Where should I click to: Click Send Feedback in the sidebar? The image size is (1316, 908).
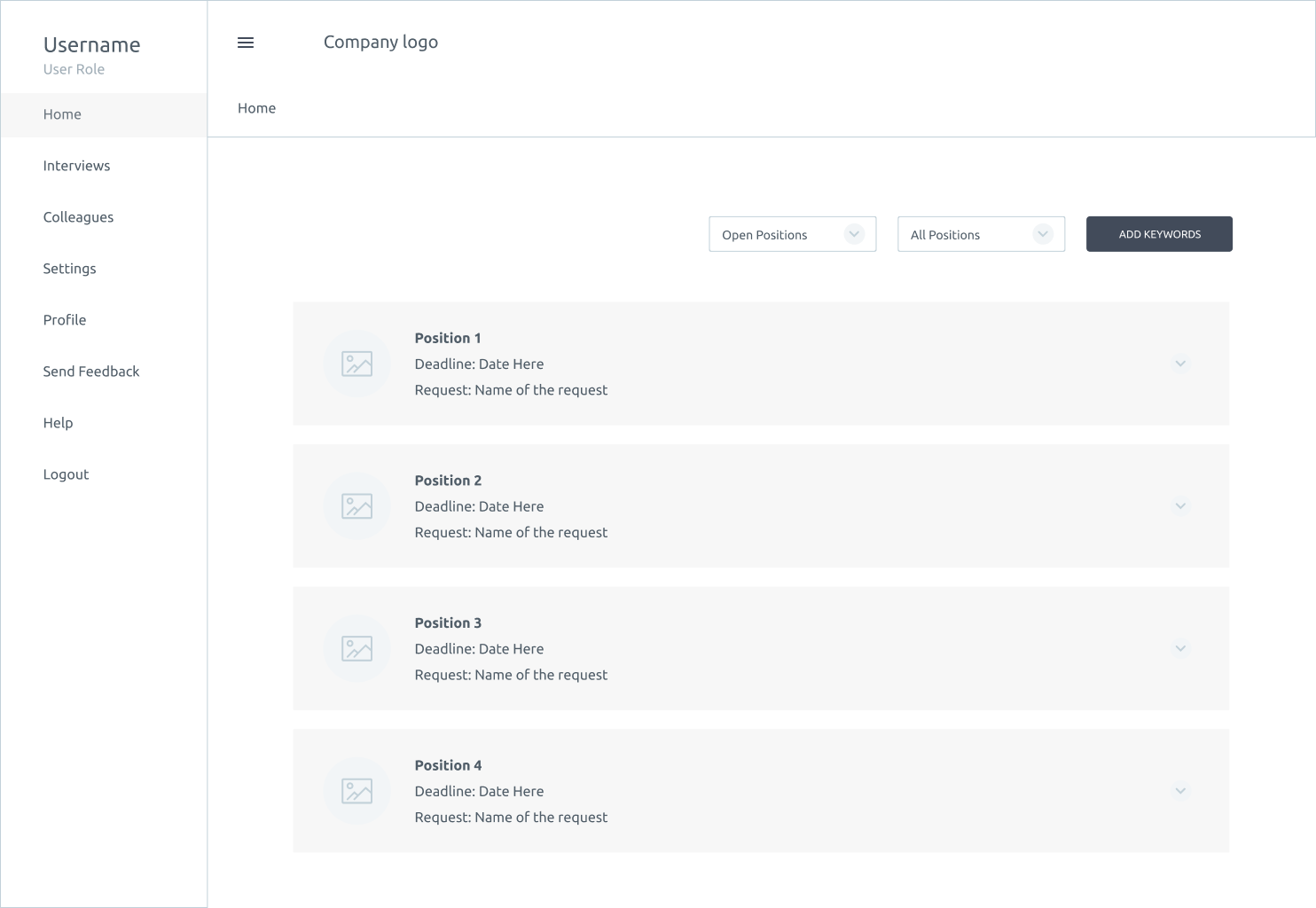(91, 372)
